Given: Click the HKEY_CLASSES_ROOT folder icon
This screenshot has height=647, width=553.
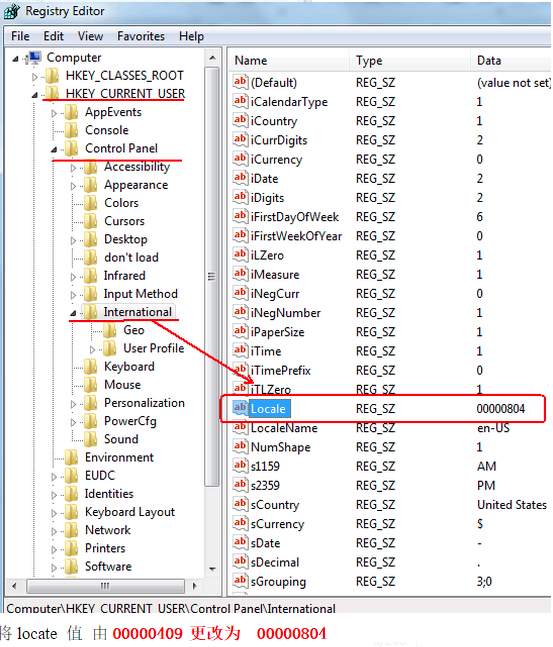Looking at the screenshot, I should point(52,76).
